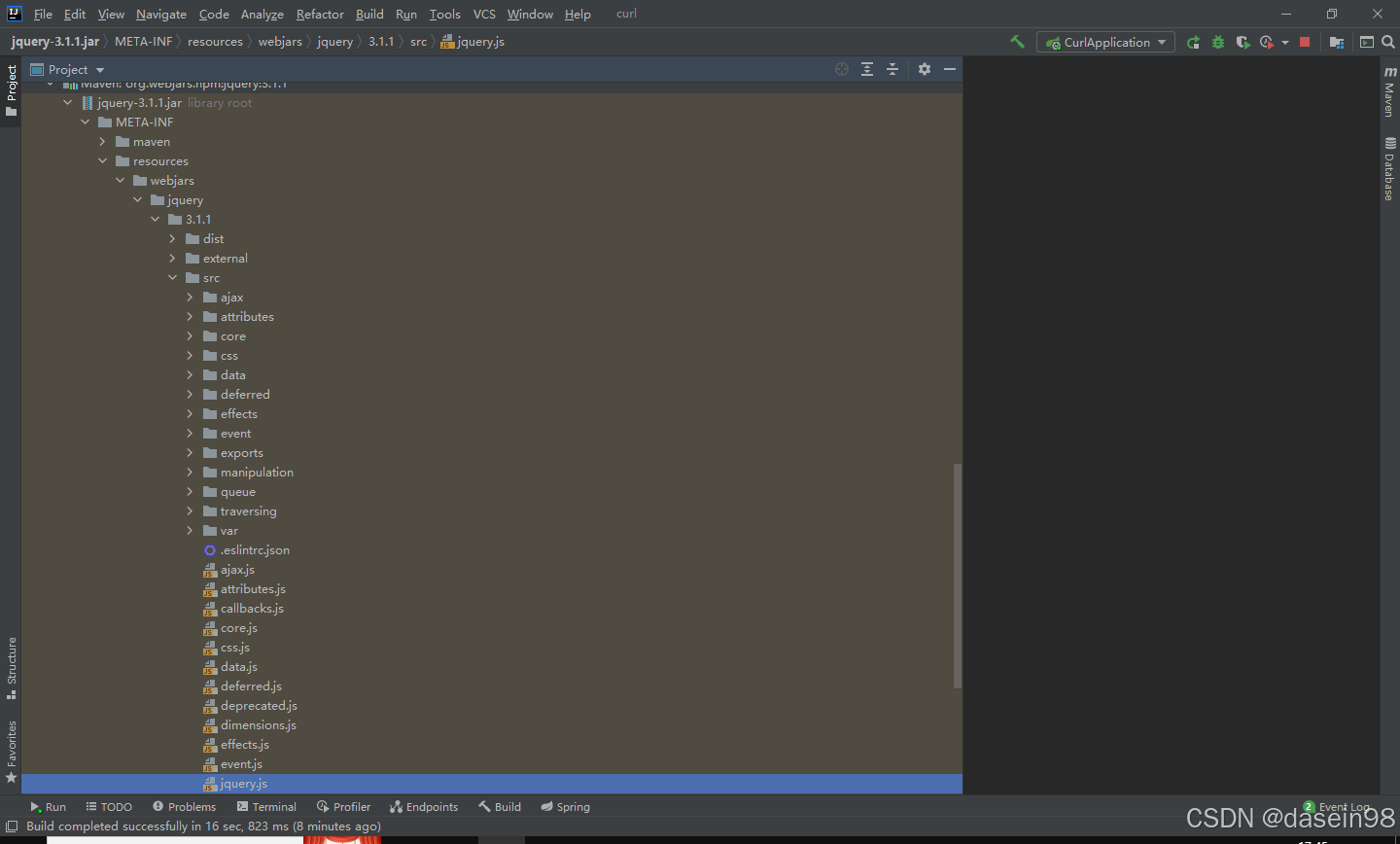Expand the external folder
This screenshot has width=1400, height=844.
[172, 258]
